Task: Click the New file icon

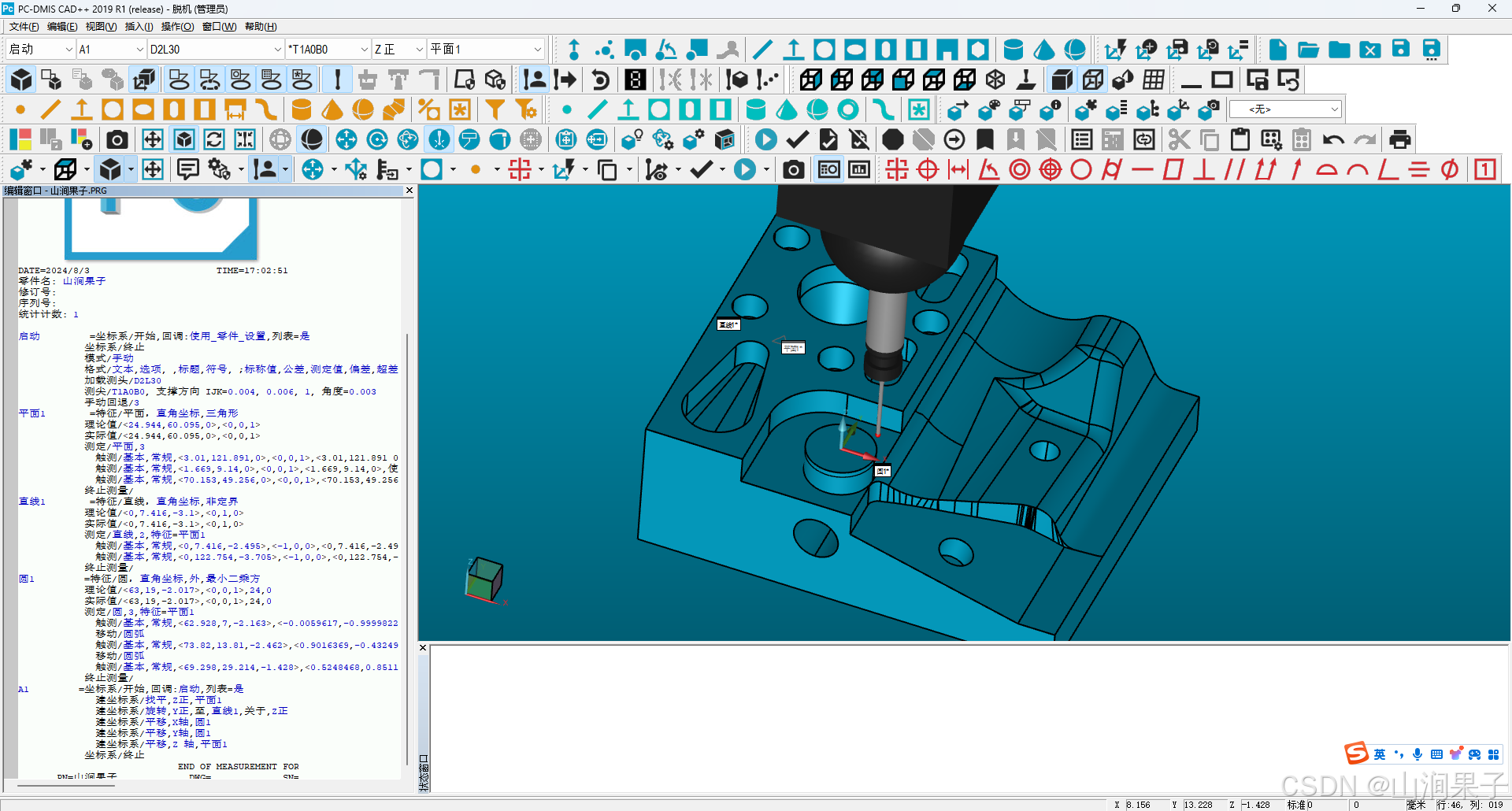Action: click(1277, 50)
